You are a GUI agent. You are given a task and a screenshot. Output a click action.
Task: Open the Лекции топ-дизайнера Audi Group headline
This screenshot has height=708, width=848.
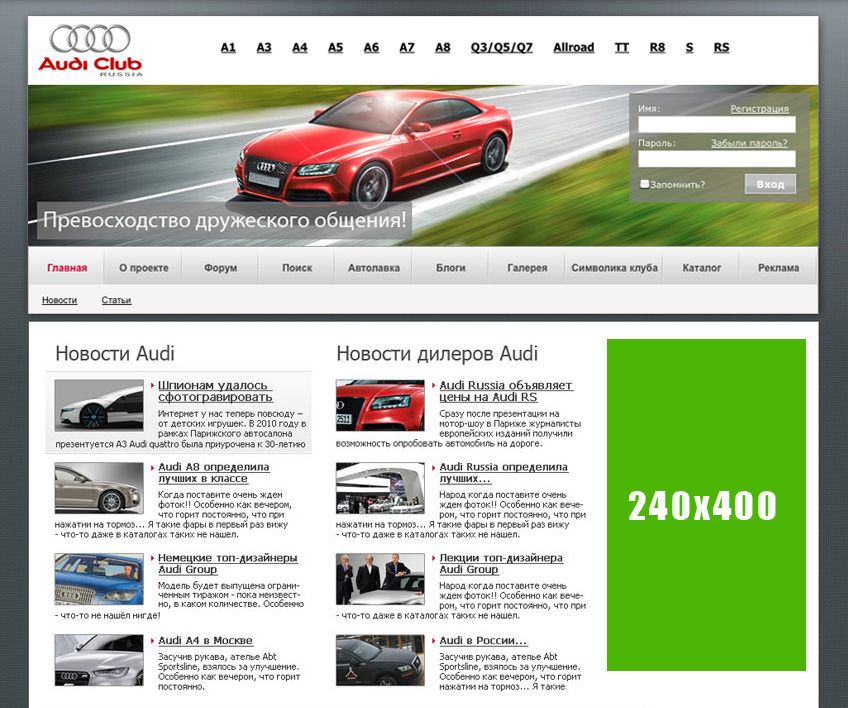pos(501,563)
